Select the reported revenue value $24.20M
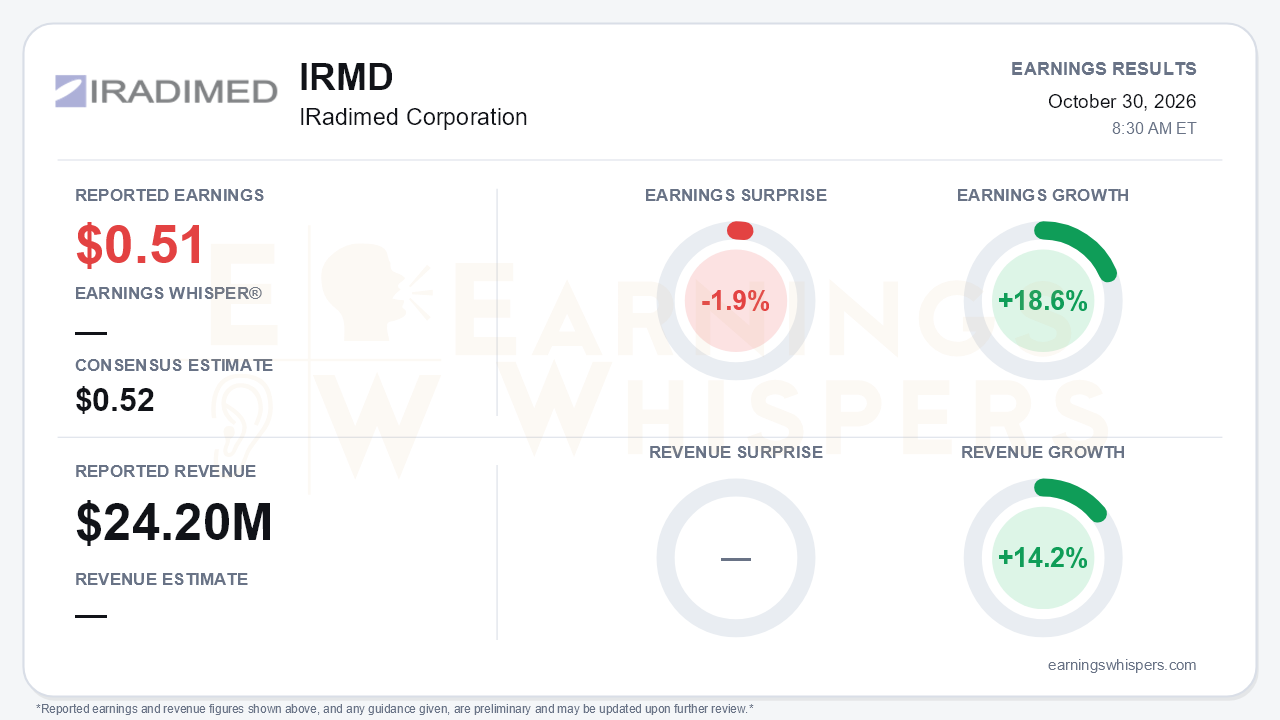 (174, 522)
